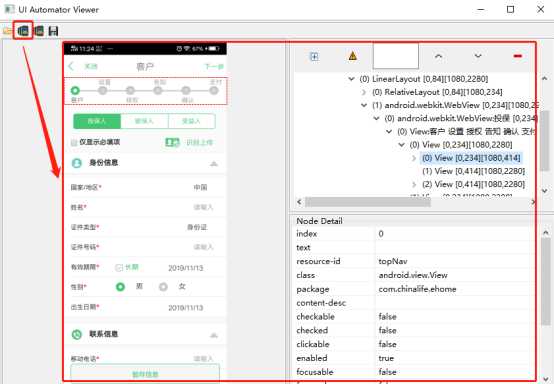Click the down arrow of the tree vertical scrollbar
Screen dimensions: 554x384
click(544, 191)
